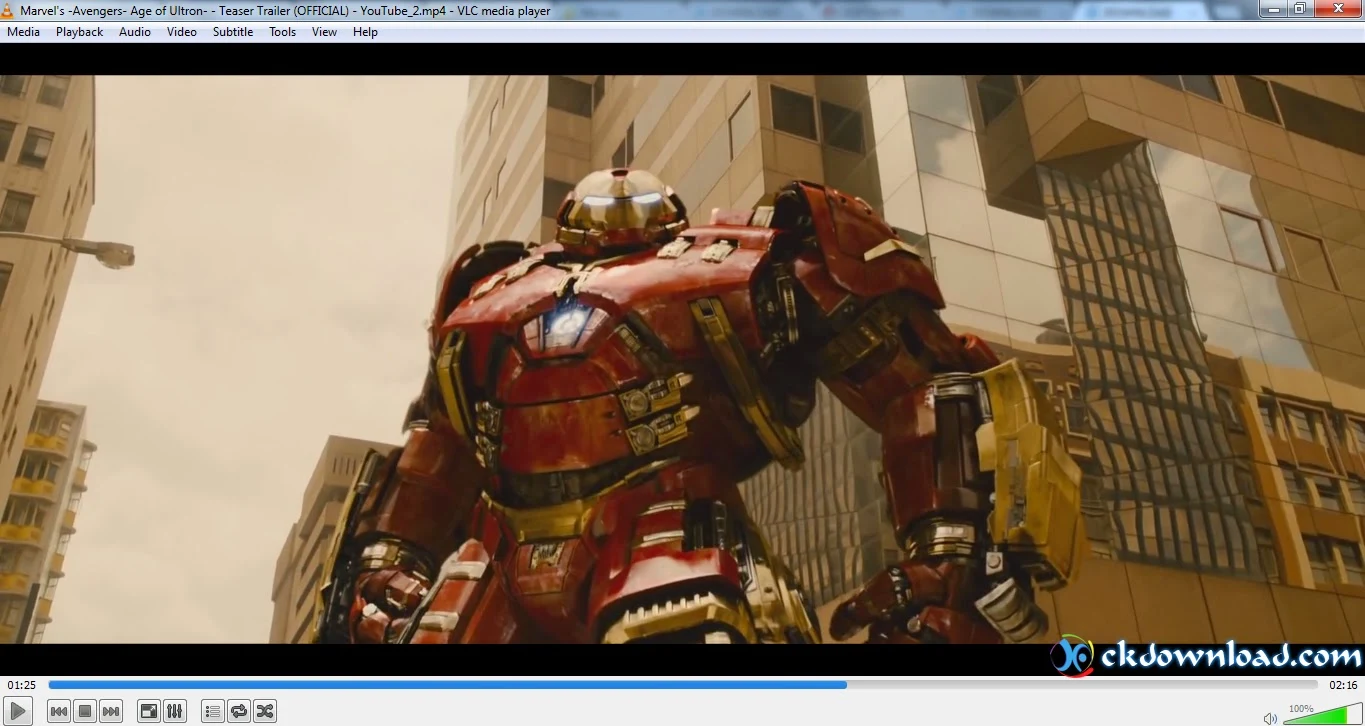
Task: Mute audio via the speaker icon
Action: pos(1270,717)
